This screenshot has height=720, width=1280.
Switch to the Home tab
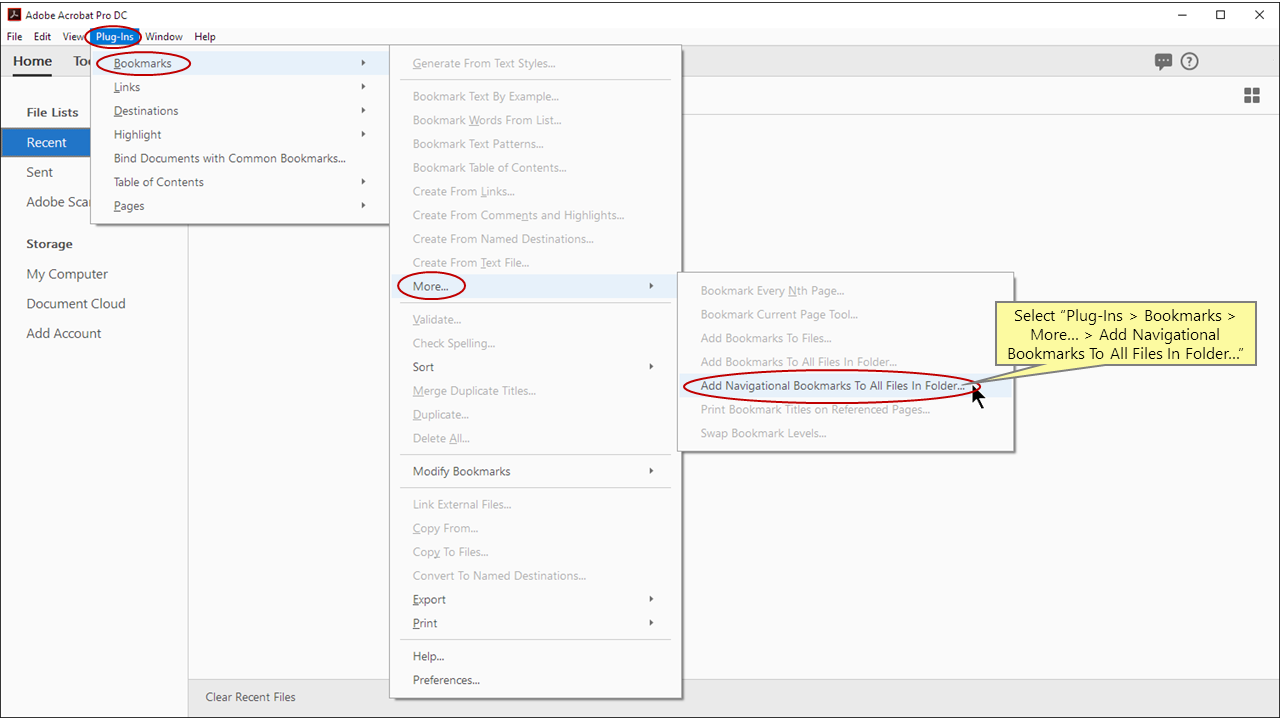31,61
